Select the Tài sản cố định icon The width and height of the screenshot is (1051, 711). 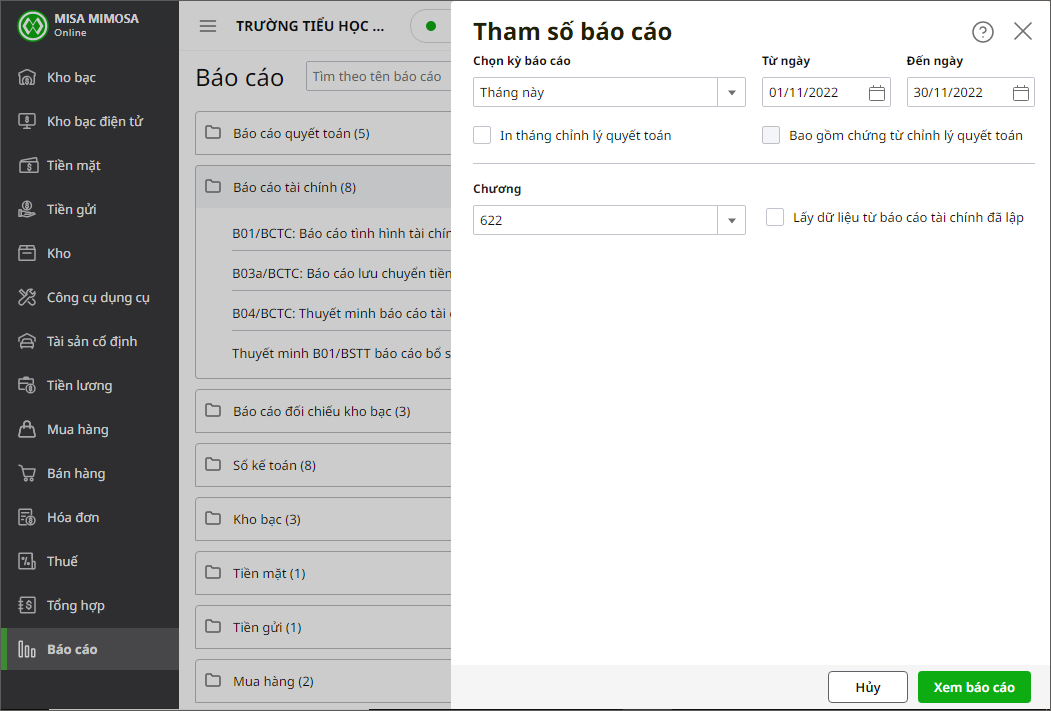tap(28, 341)
